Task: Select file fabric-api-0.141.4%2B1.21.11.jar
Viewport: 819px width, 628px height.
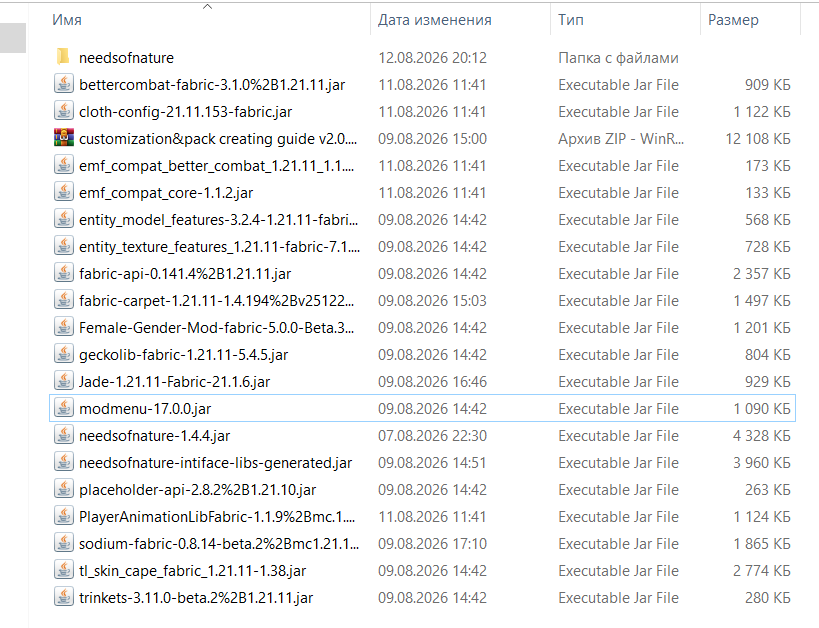Action: pos(185,274)
